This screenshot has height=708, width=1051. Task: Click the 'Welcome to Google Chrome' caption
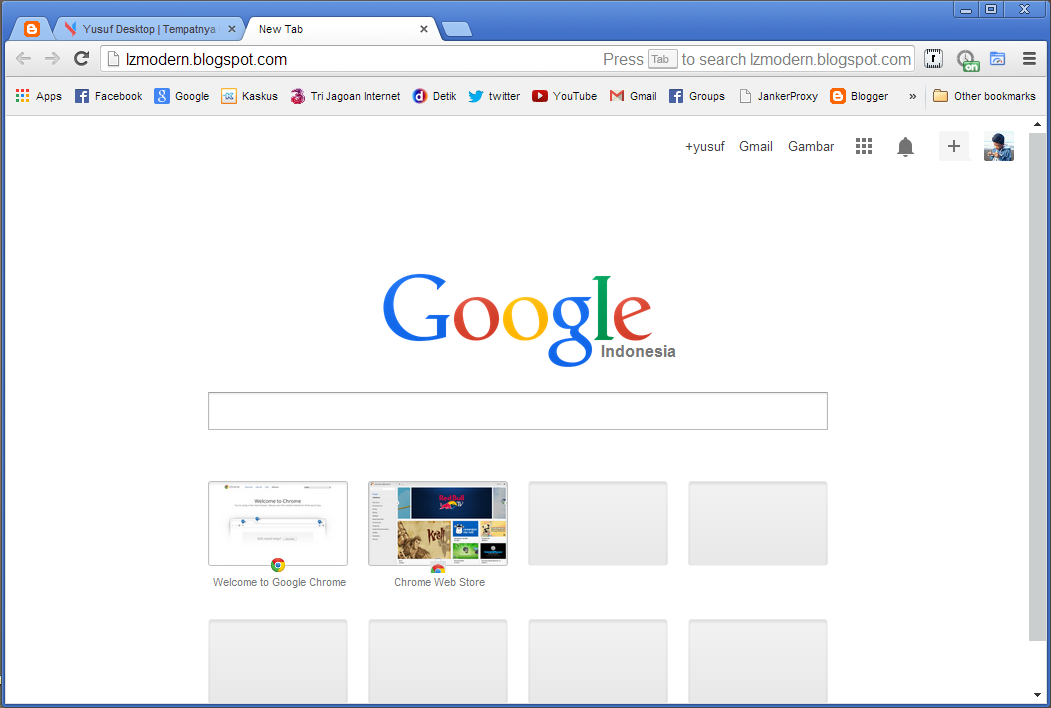pos(280,582)
